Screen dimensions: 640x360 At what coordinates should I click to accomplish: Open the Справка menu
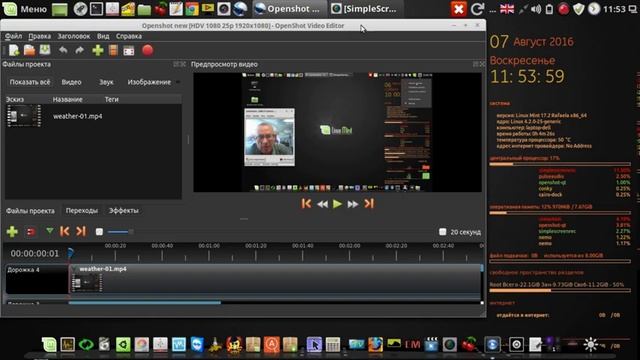[x=129, y=36]
